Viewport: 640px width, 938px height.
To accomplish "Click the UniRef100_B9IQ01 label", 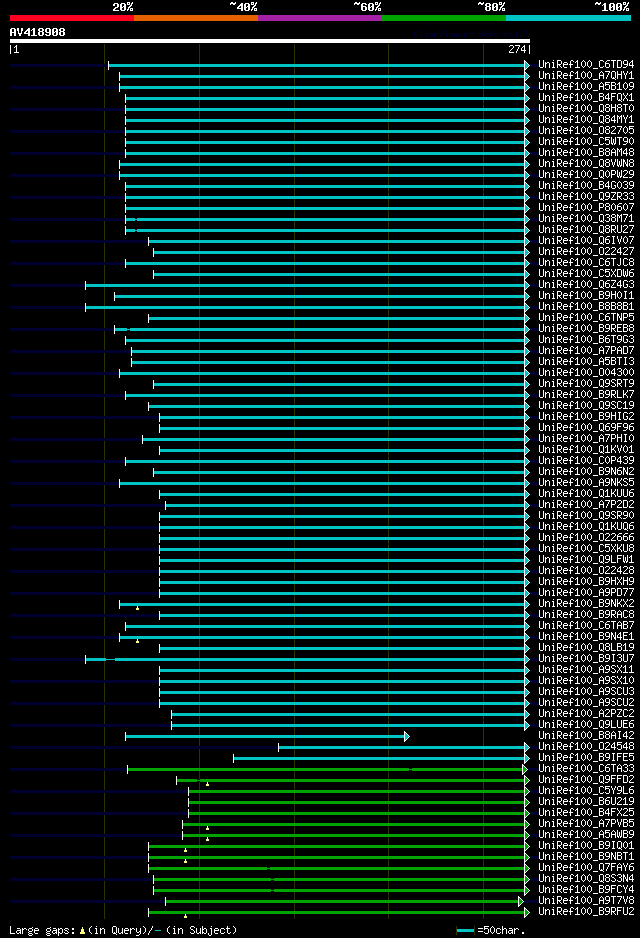I will tap(586, 846).
